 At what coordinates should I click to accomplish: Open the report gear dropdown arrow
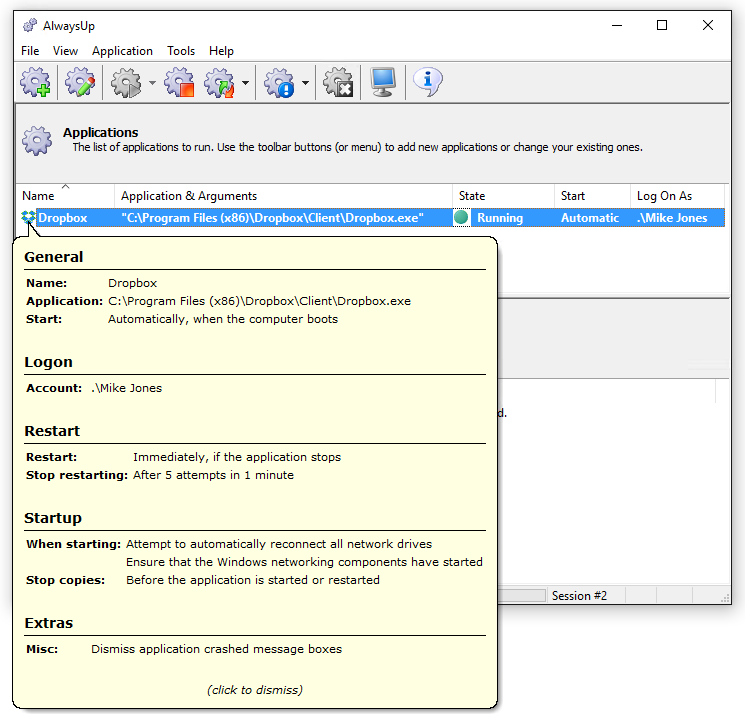click(x=305, y=83)
